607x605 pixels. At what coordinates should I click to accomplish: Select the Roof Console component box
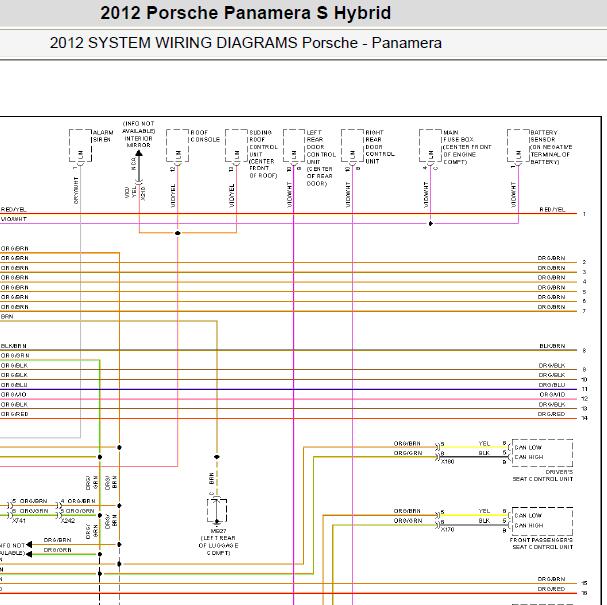tap(178, 146)
